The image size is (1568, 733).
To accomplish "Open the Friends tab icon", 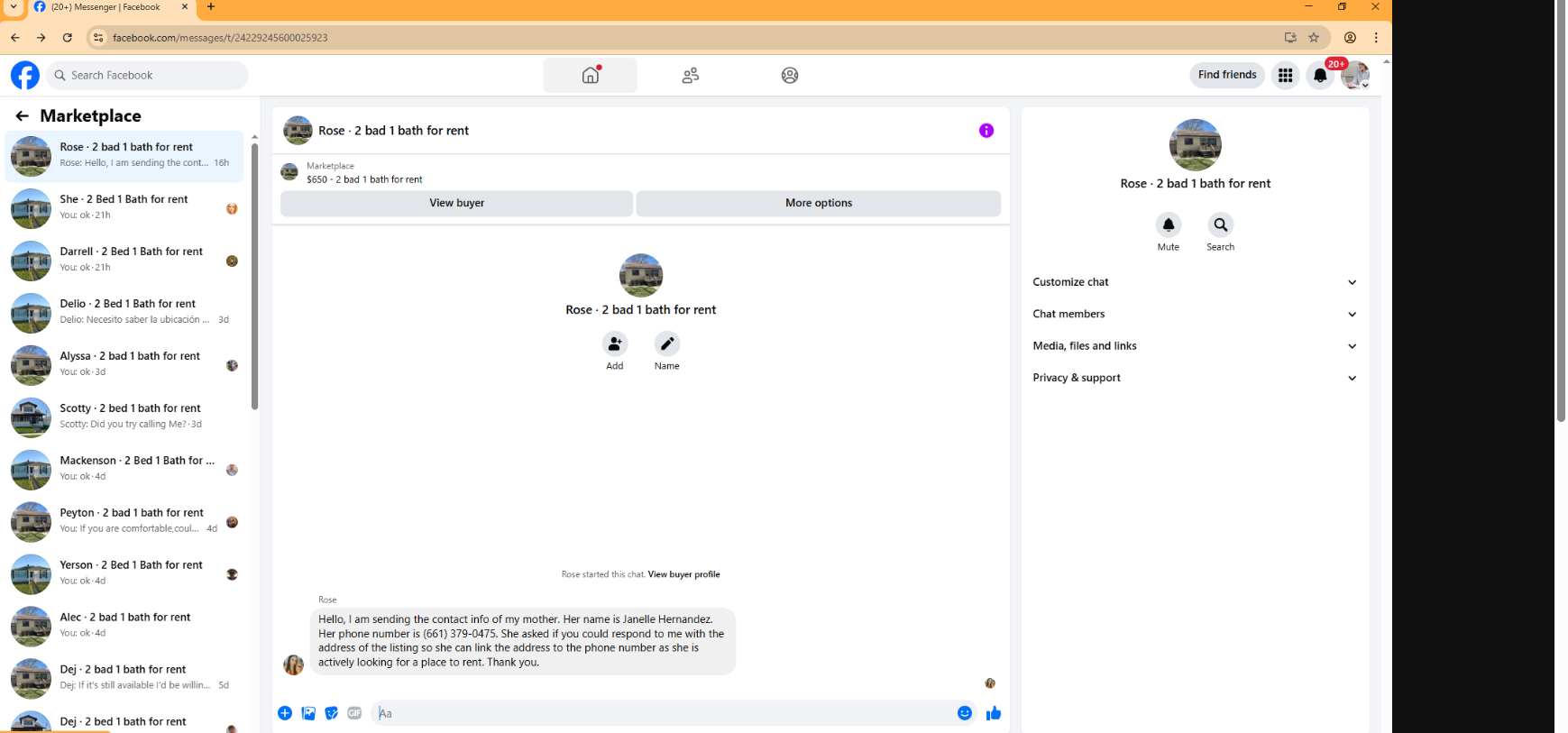I will tap(691, 76).
